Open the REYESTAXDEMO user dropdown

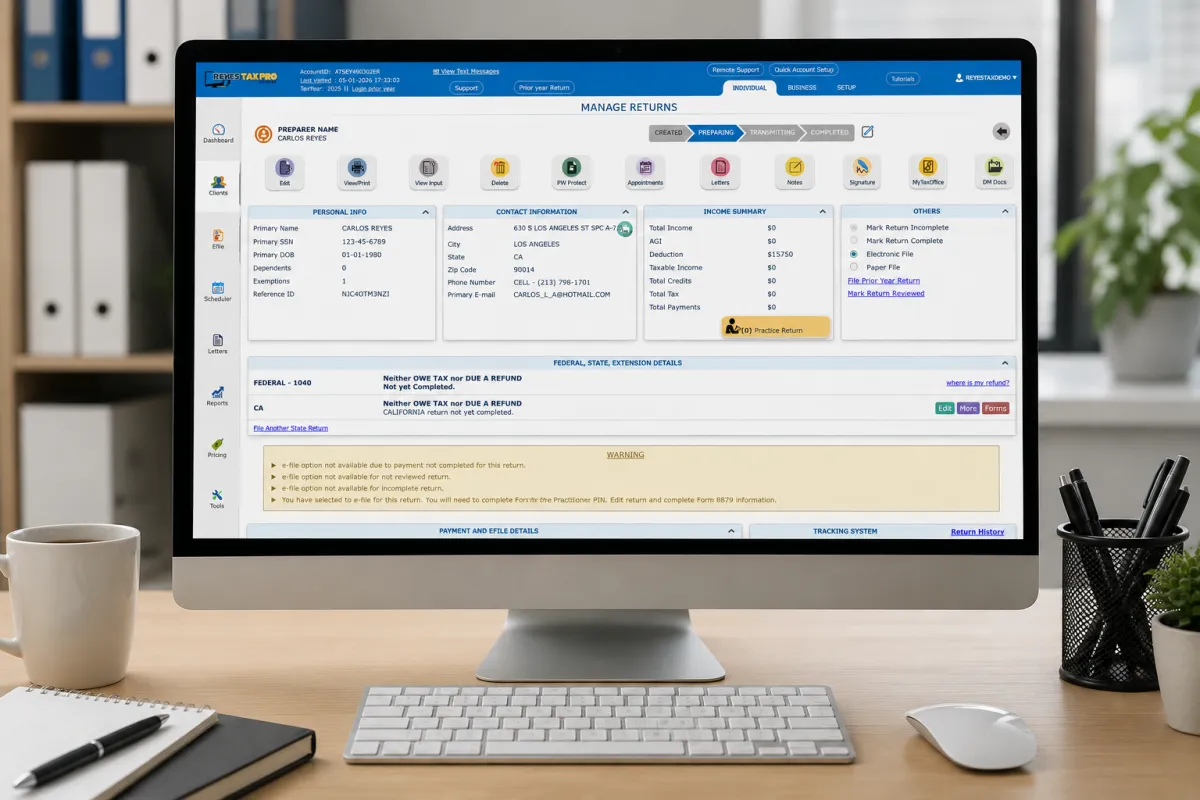coord(986,77)
